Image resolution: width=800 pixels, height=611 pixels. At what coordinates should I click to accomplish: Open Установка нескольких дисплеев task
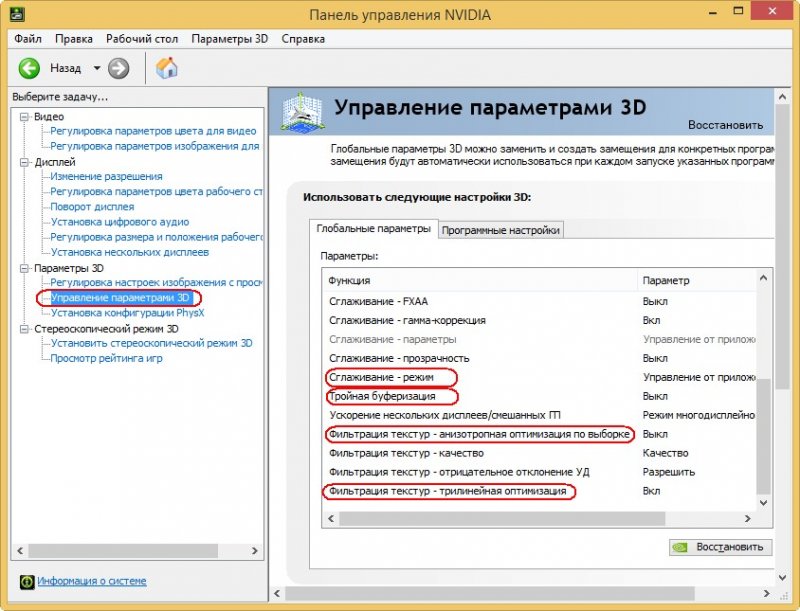coord(130,252)
